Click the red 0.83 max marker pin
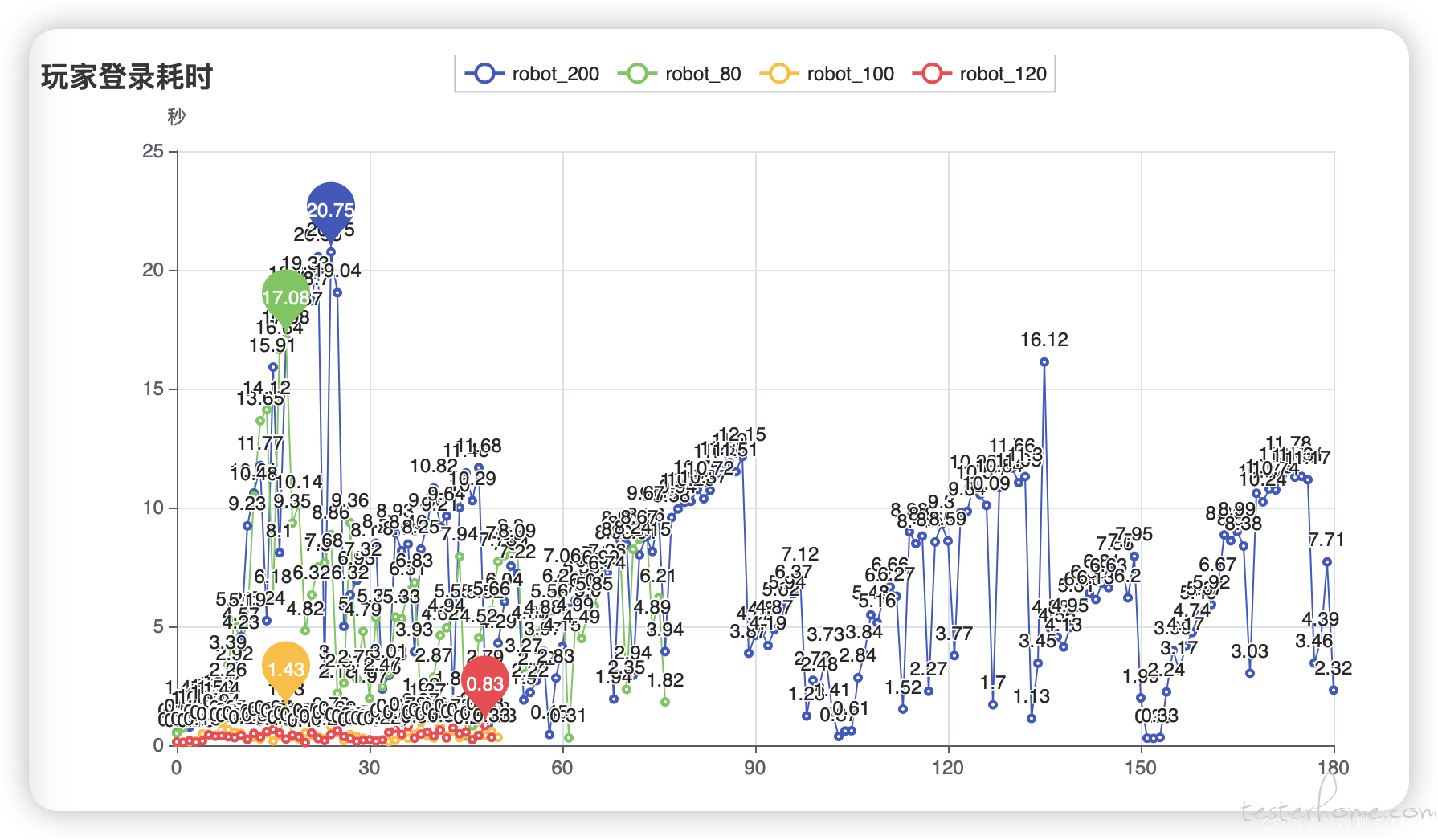 (x=484, y=683)
